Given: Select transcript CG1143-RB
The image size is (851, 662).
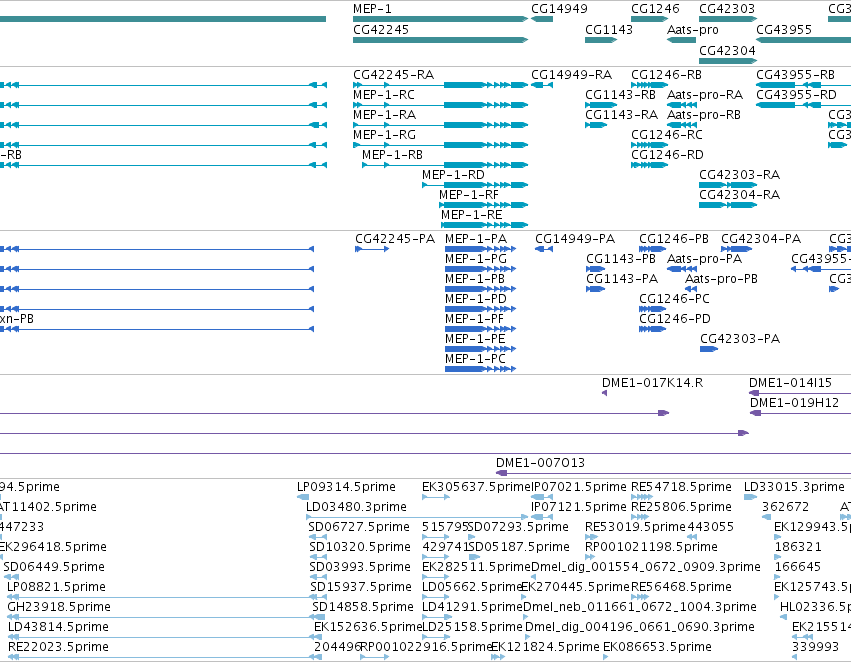Looking at the screenshot, I should (x=601, y=105).
